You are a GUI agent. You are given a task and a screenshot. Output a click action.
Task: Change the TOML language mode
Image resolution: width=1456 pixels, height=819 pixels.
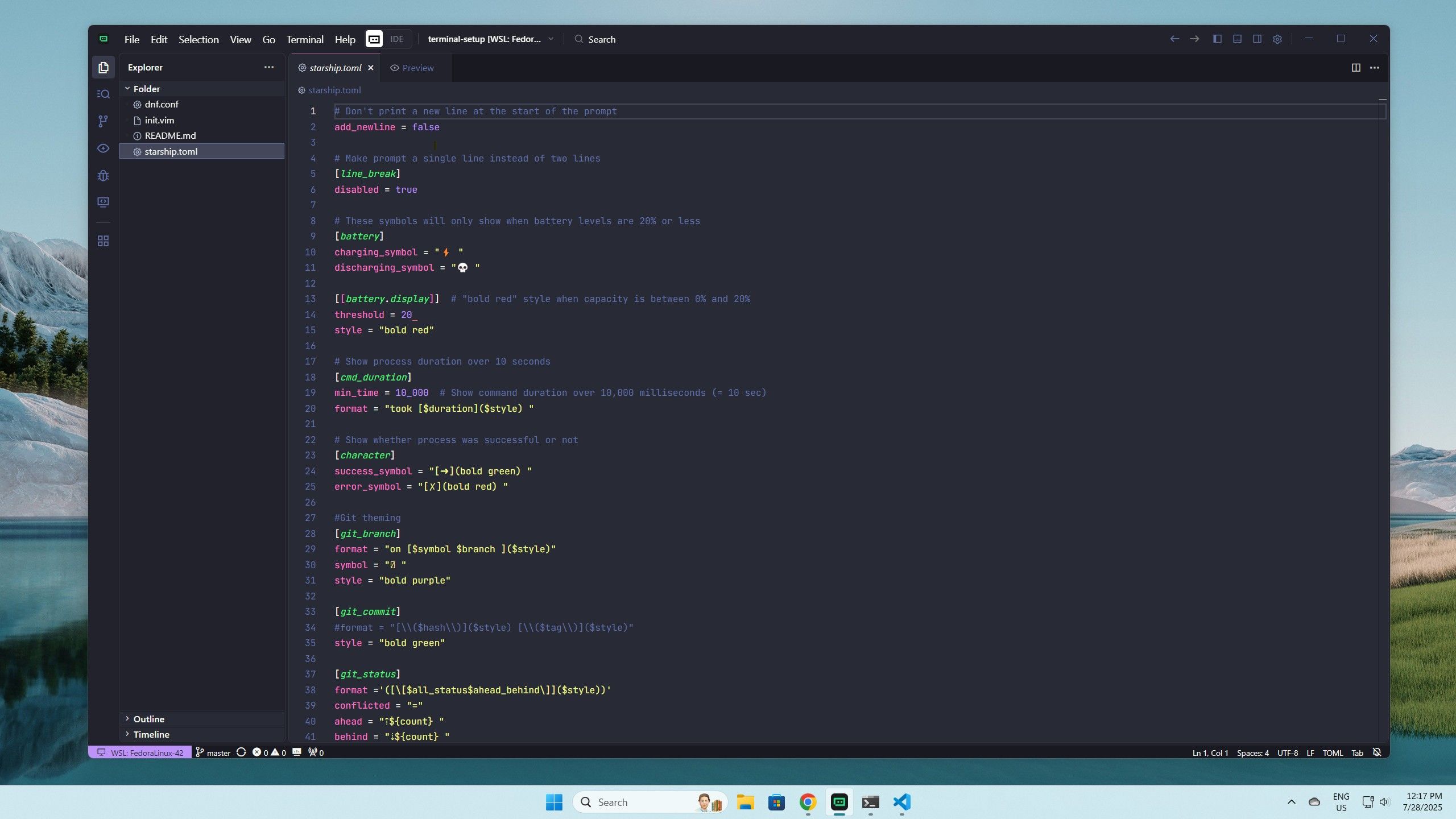tap(1333, 752)
